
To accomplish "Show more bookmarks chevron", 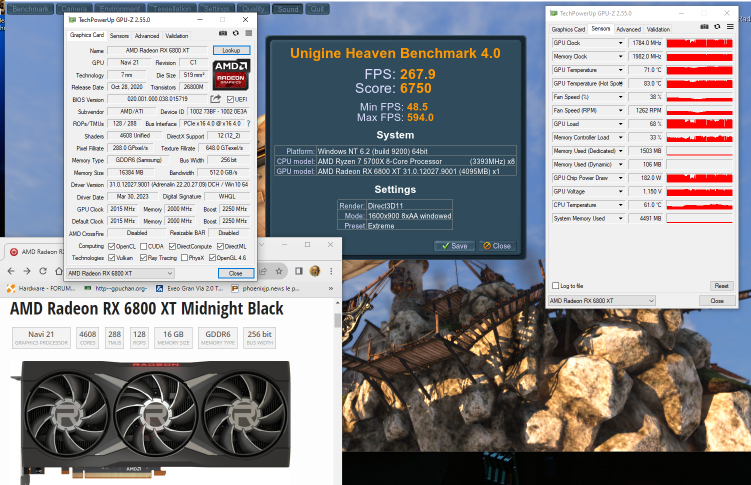I will tap(330, 289).
